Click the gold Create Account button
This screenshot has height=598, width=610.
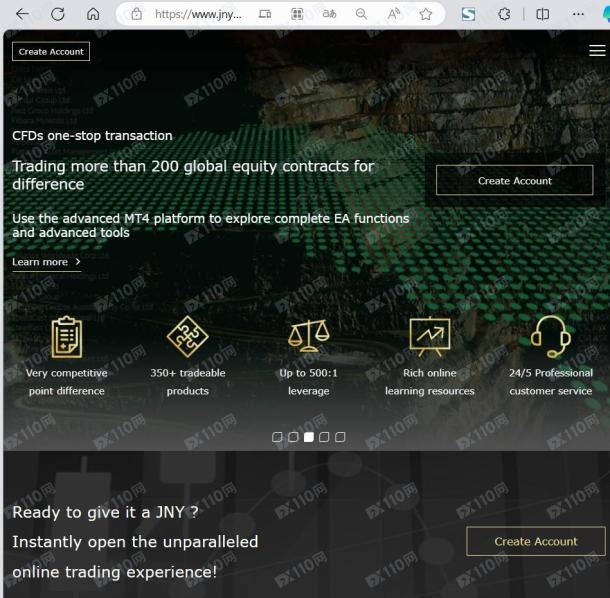(536, 541)
